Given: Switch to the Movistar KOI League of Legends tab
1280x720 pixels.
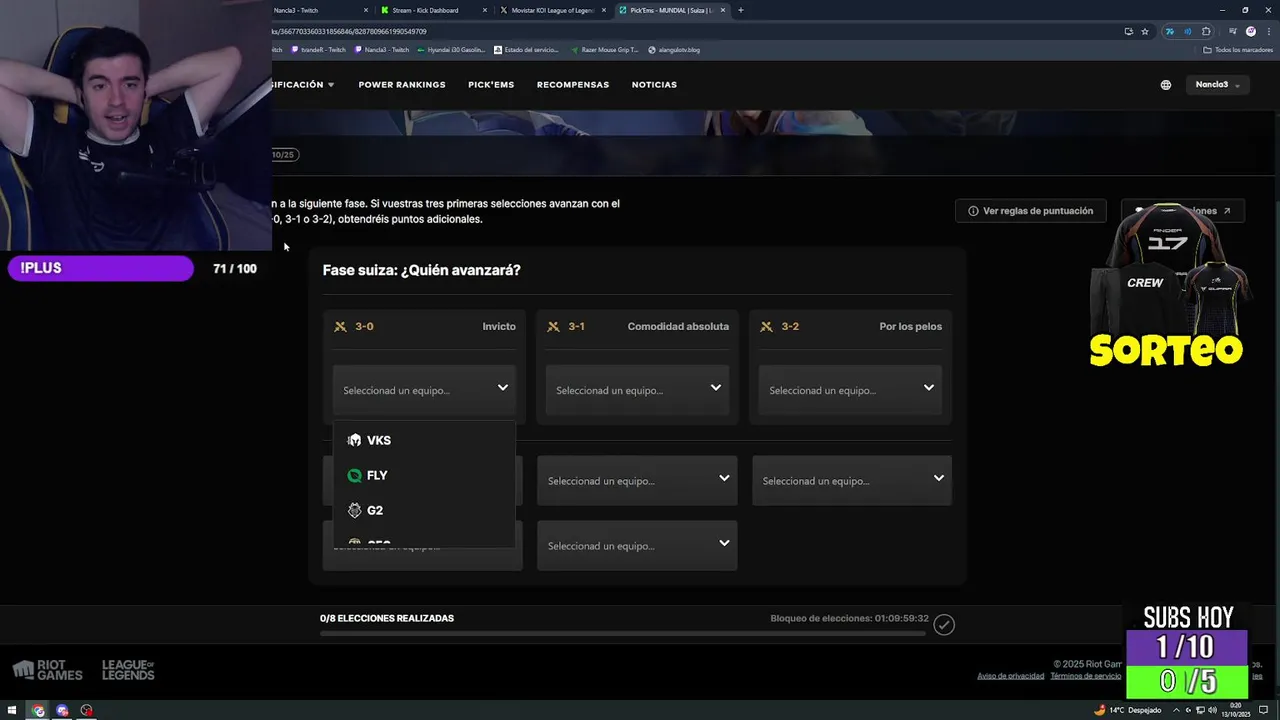Looking at the screenshot, I should [551, 10].
